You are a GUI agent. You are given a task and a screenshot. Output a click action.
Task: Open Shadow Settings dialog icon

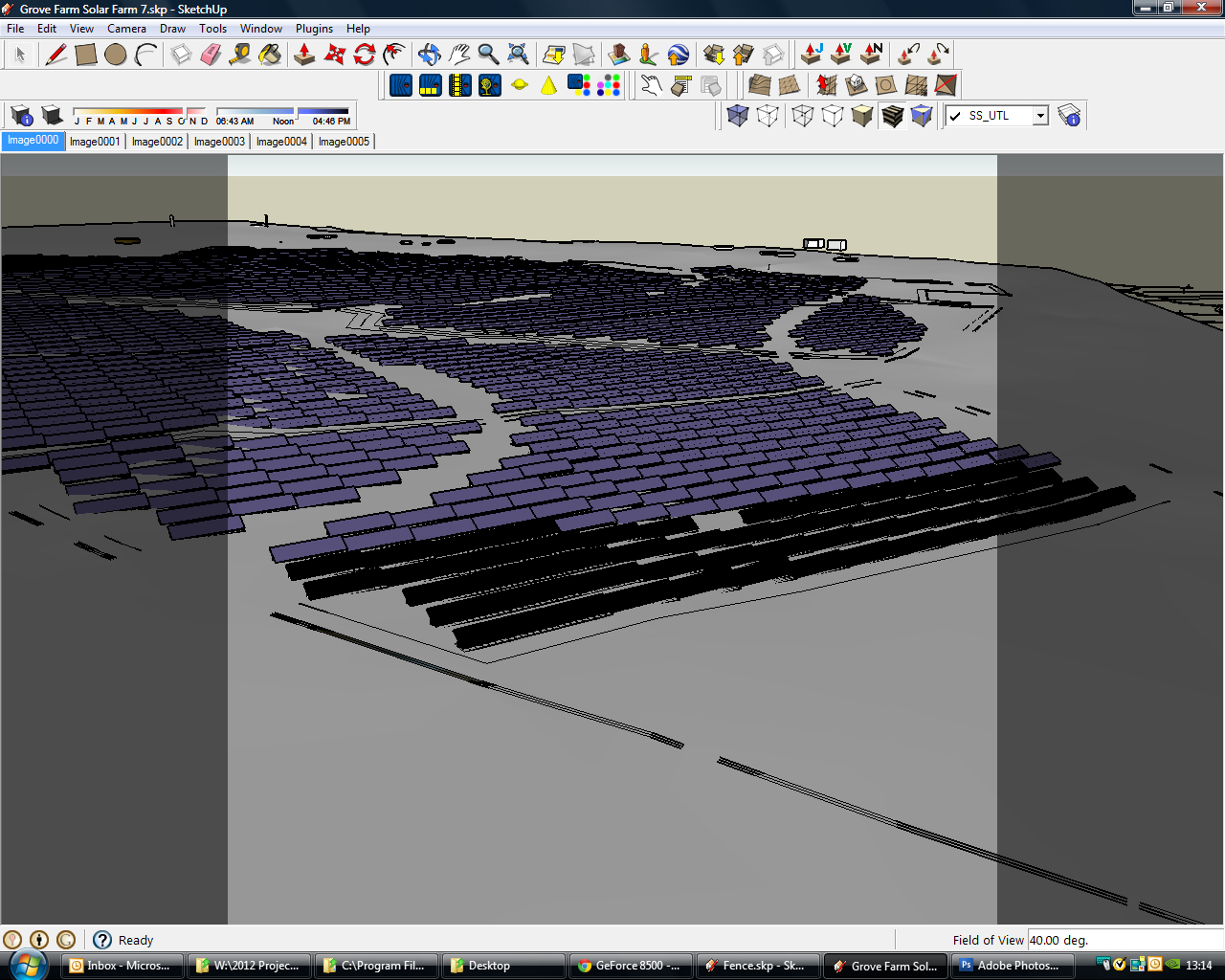click(x=22, y=116)
